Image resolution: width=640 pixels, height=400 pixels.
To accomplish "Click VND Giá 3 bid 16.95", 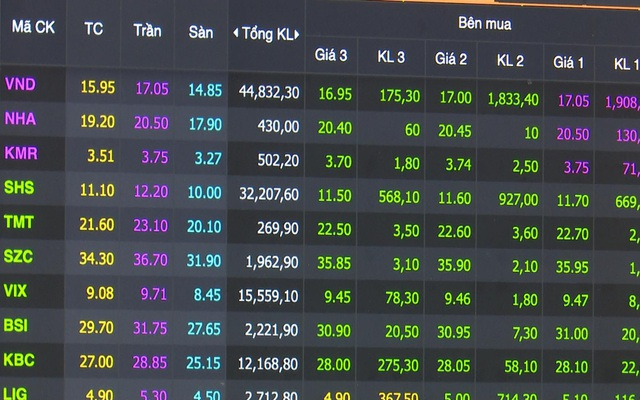I will 335,94.
